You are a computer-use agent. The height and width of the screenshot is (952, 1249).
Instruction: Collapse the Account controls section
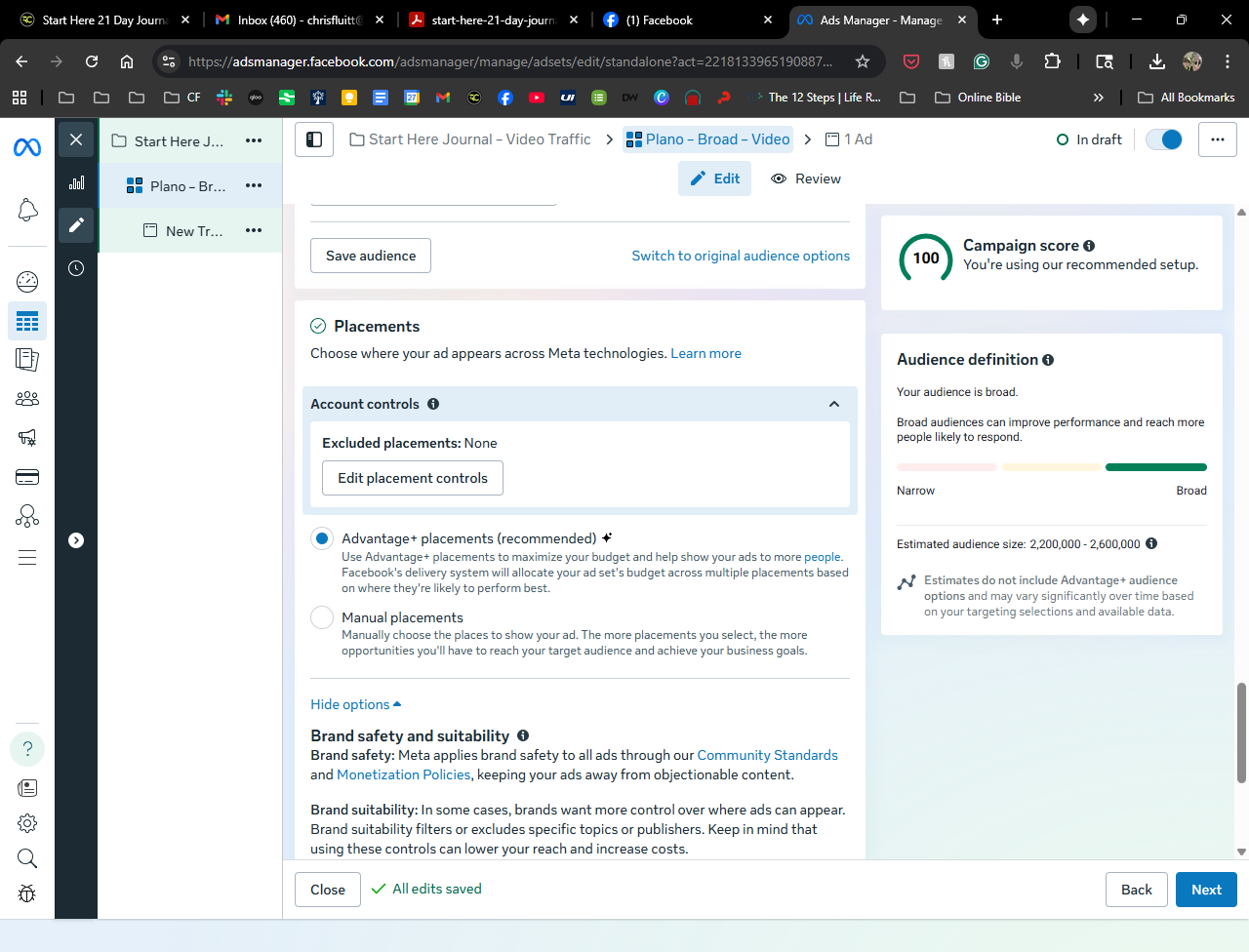pos(834,404)
